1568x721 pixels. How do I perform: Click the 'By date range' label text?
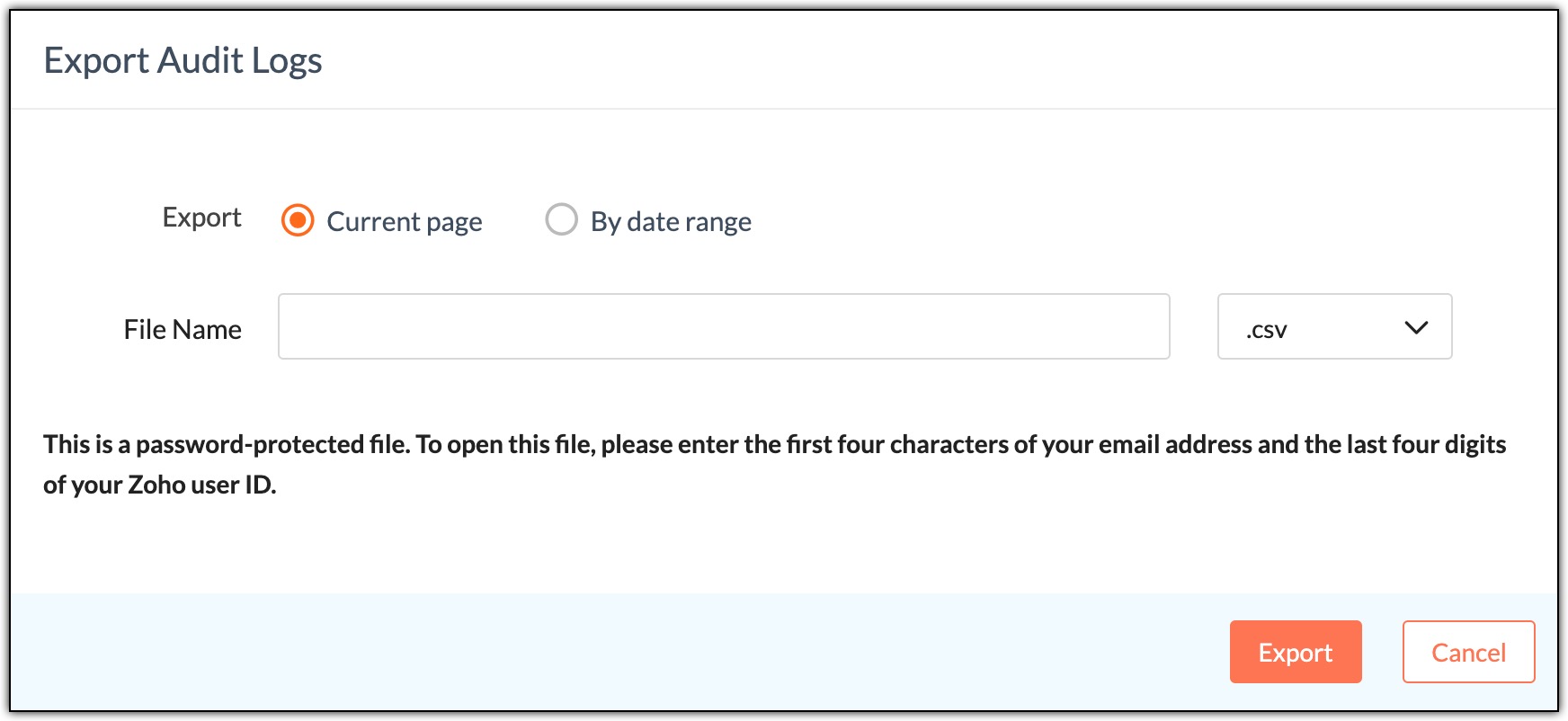[671, 222]
